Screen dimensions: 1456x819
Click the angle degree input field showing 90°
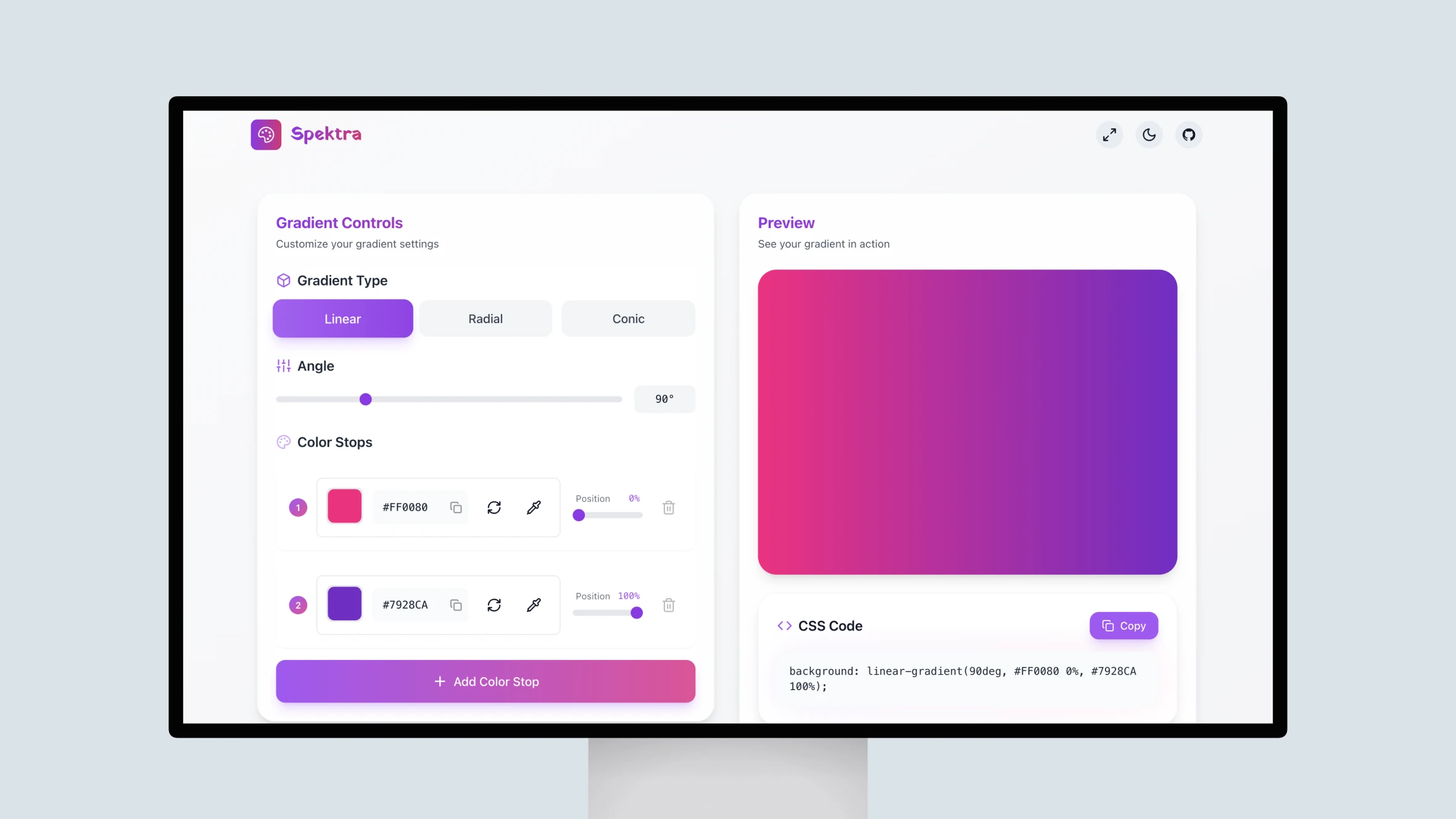[664, 399]
